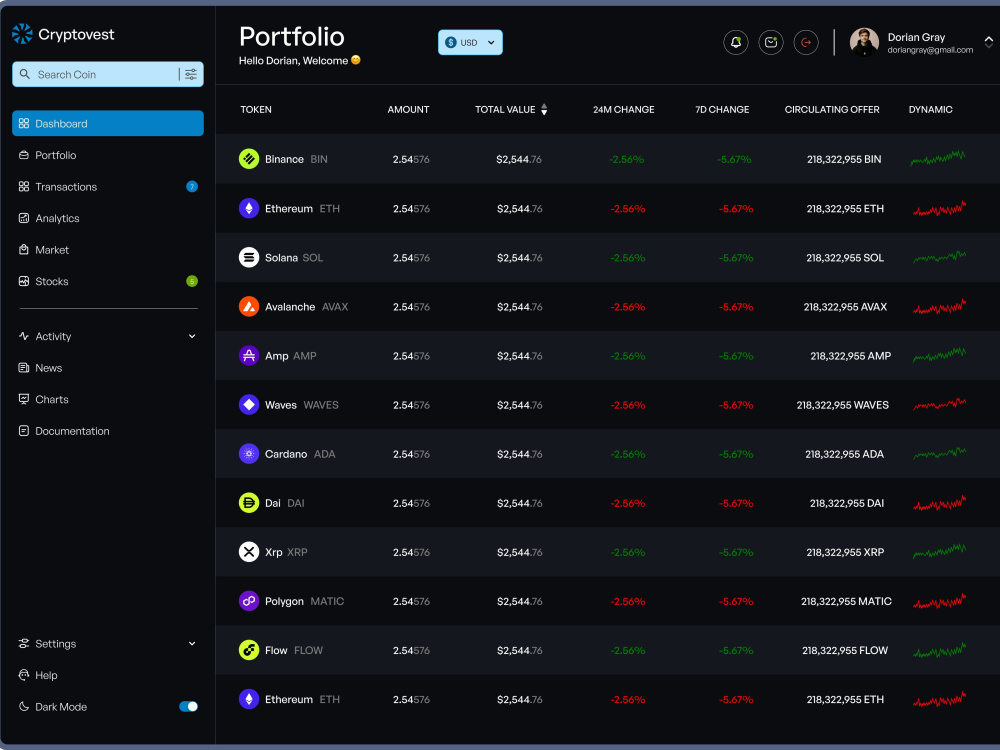
Task: Click the notification bell icon
Action: [735, 43]
